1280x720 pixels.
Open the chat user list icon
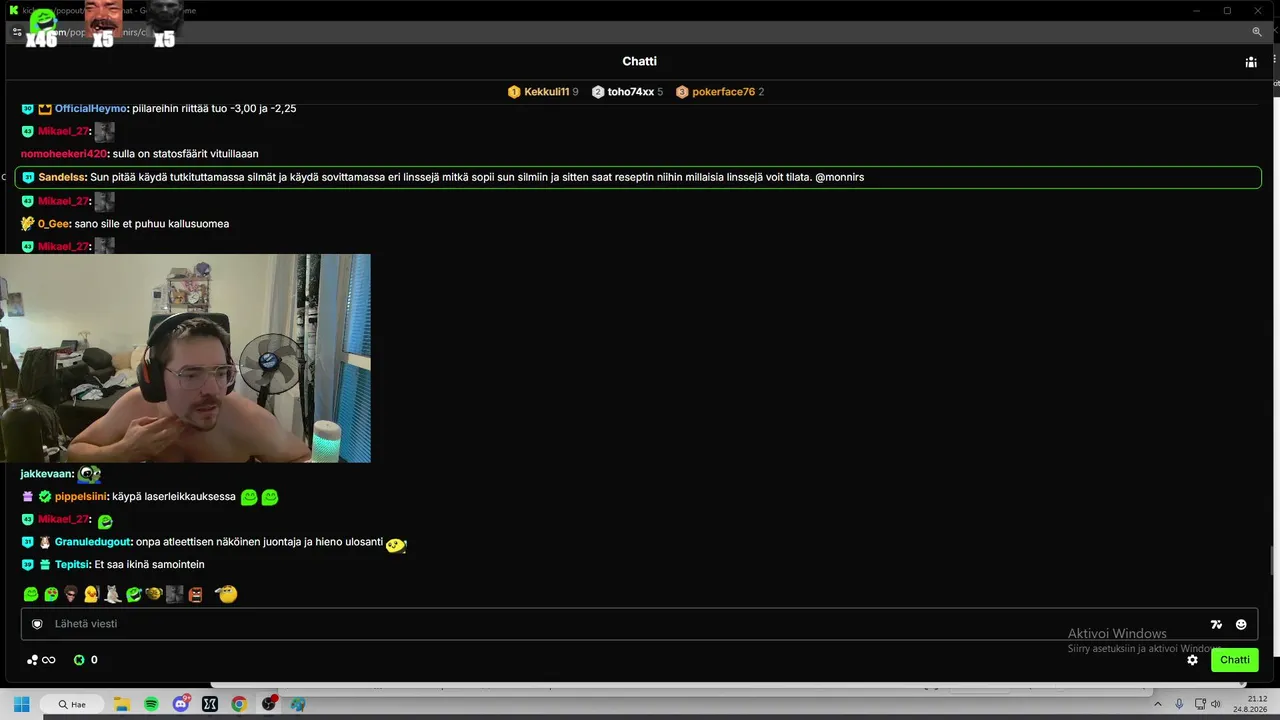coord(1251,62)
